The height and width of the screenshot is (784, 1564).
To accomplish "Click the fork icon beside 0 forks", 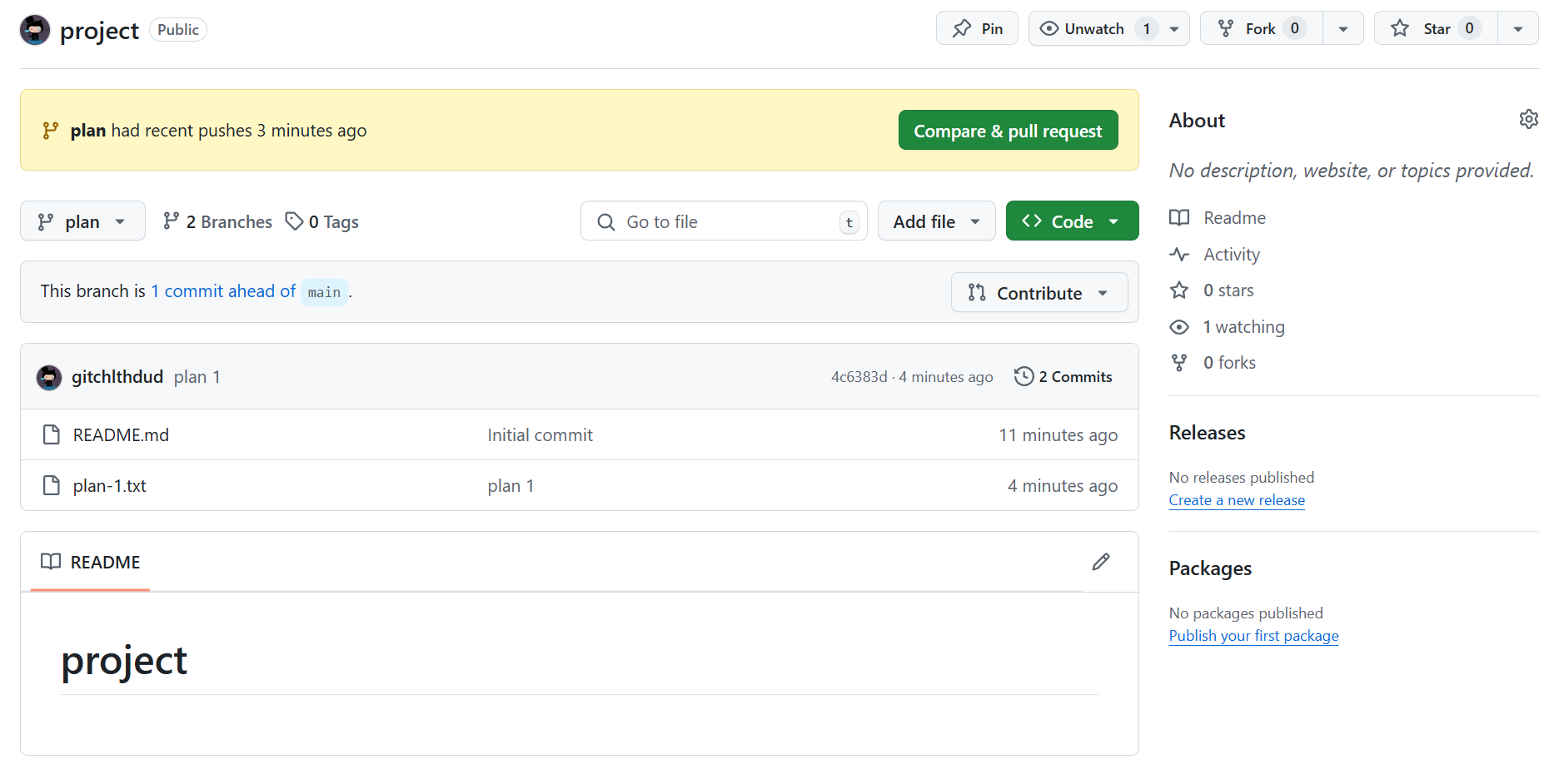I will click(x=1179, y=363).
